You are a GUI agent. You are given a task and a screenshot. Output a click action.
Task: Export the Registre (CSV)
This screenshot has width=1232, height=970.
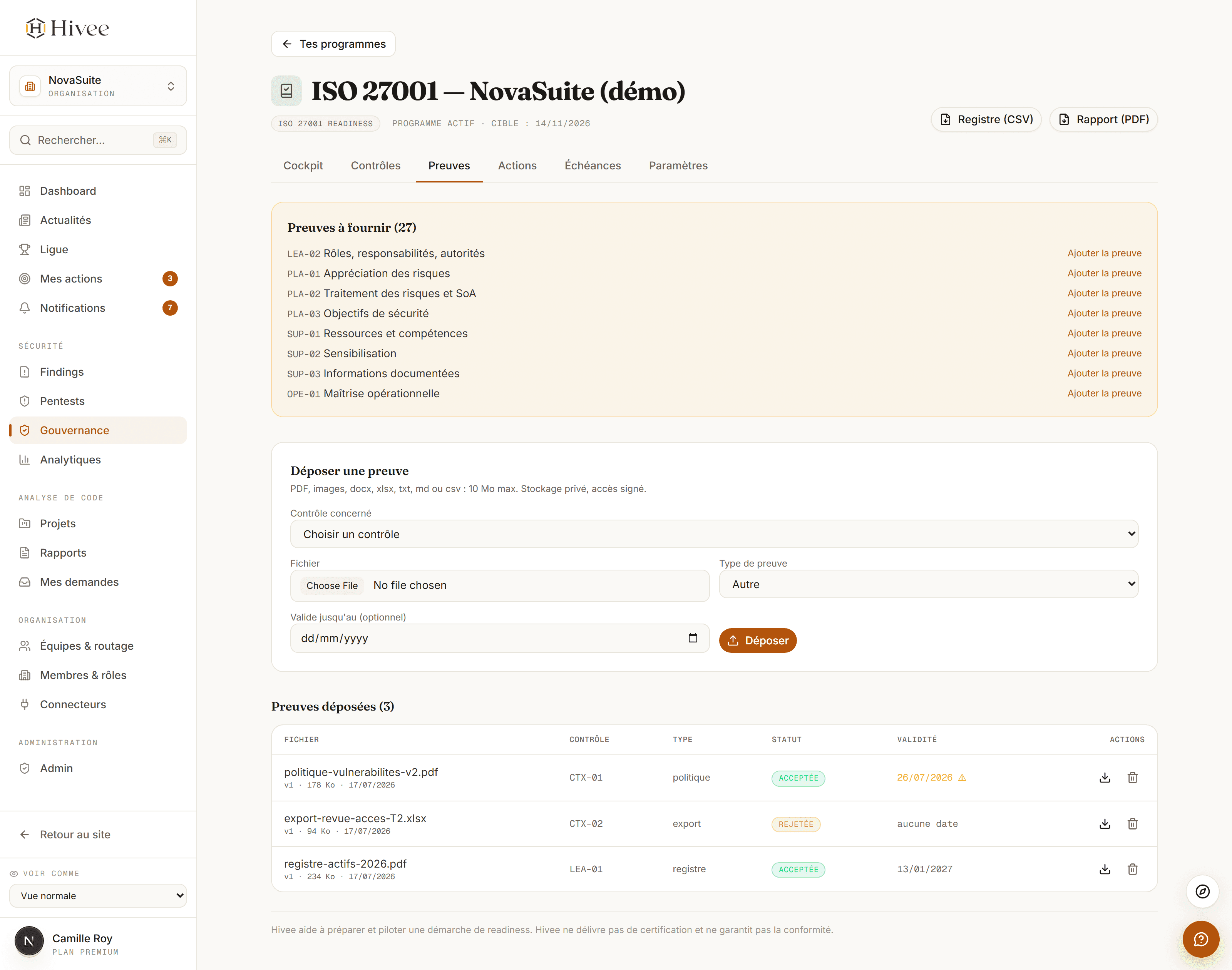coord(986,119)
